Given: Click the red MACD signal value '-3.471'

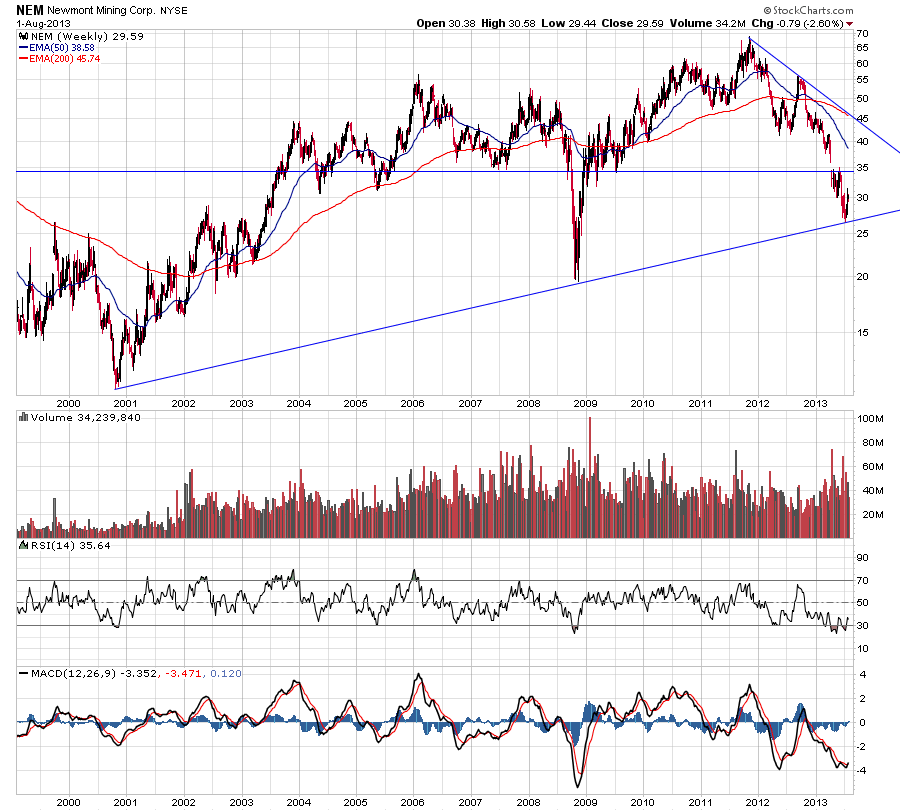Looking at the screenshot, I should [184, 673].
